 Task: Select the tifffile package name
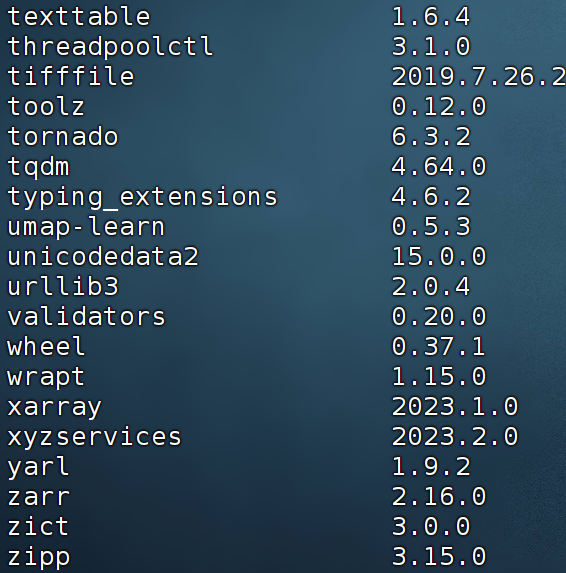click(x=71, y=77)
